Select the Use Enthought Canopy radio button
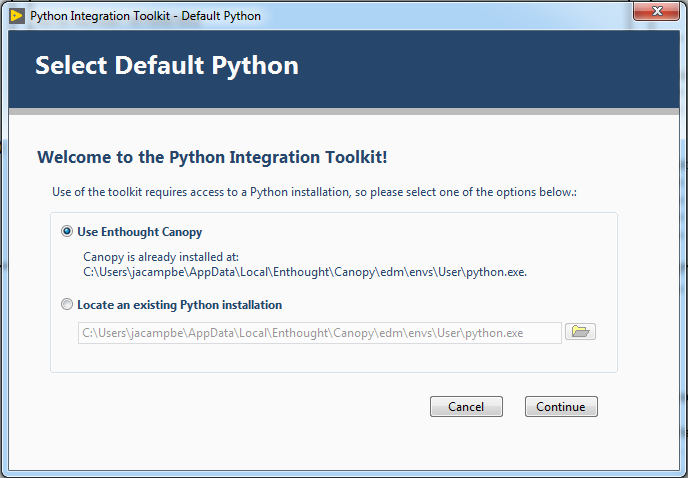The width and height of the screenshot is (688, 478). click(x=67, y=231)
